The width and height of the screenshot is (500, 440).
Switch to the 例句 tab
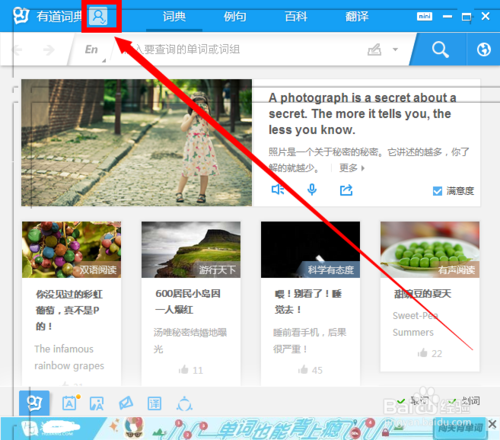tap(235, 16)
